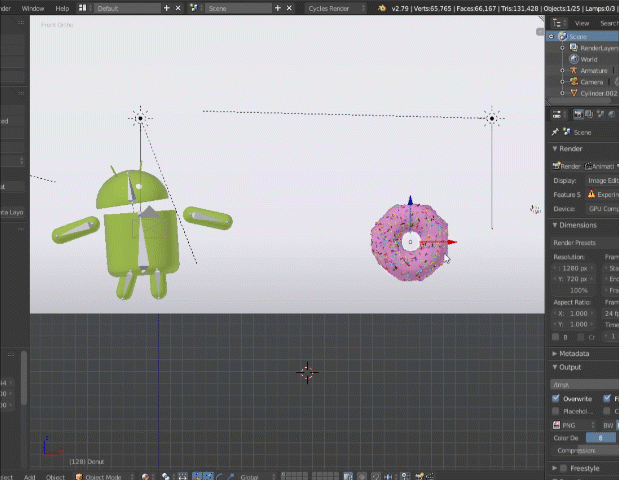Click the RenderLayers icon in outliner
The image size is (619, 480).
click(x=573, y=47)
